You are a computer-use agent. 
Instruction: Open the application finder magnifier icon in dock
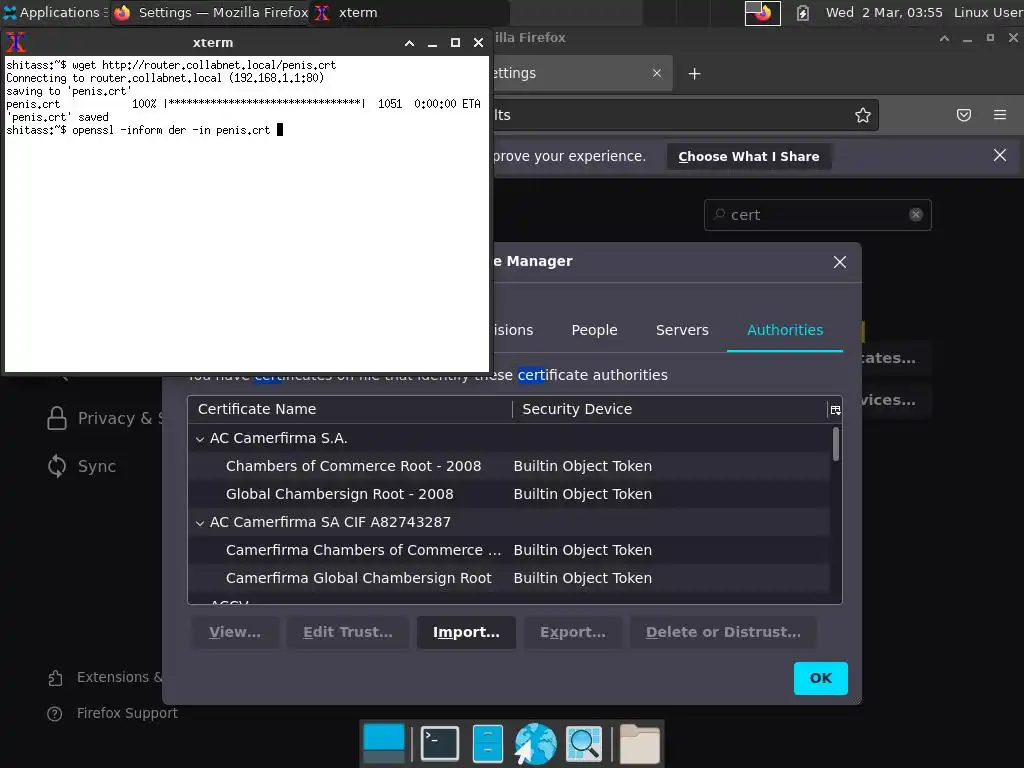[x=584, y=744]
